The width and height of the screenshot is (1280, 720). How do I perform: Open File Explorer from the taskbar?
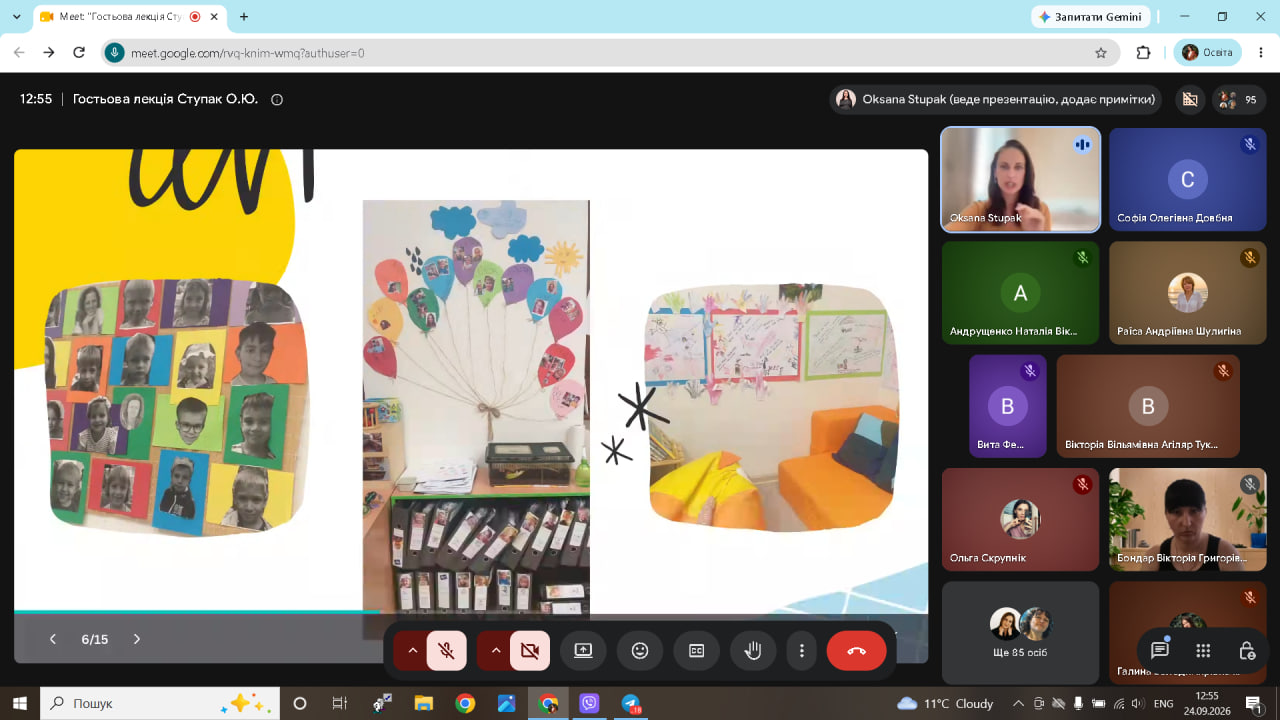click(423, 703)
